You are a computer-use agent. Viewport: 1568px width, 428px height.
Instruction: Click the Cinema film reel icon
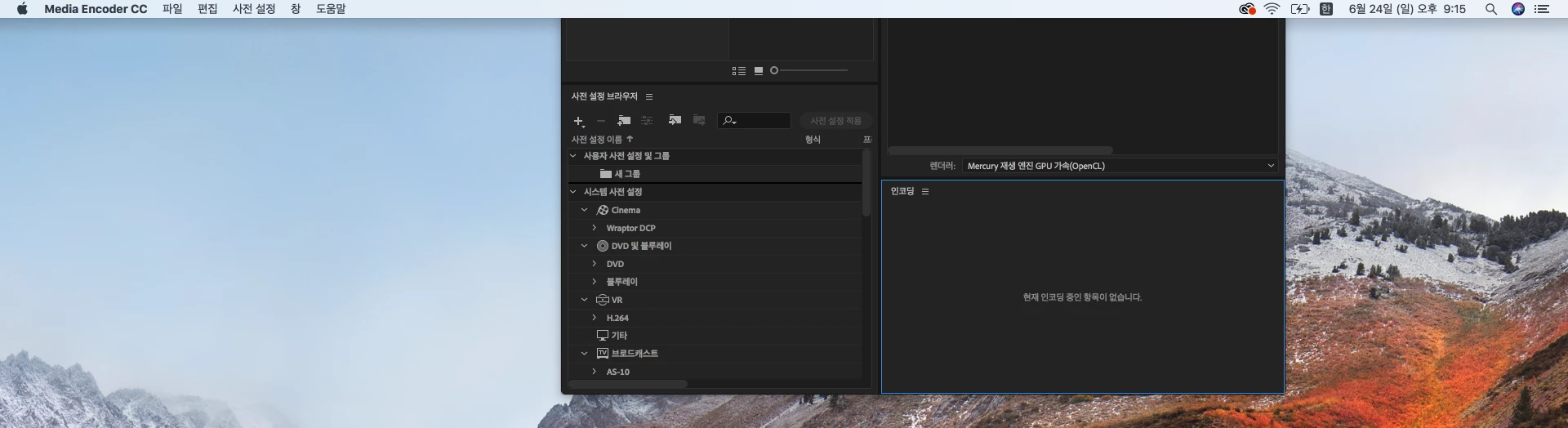click(603, 210)
